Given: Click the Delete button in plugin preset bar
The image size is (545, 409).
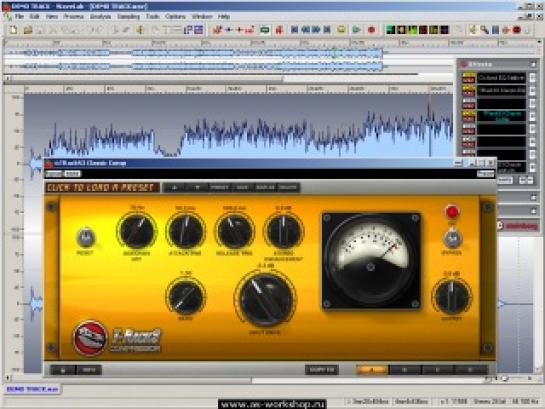Looking at the screenshot, I should 288,188.
